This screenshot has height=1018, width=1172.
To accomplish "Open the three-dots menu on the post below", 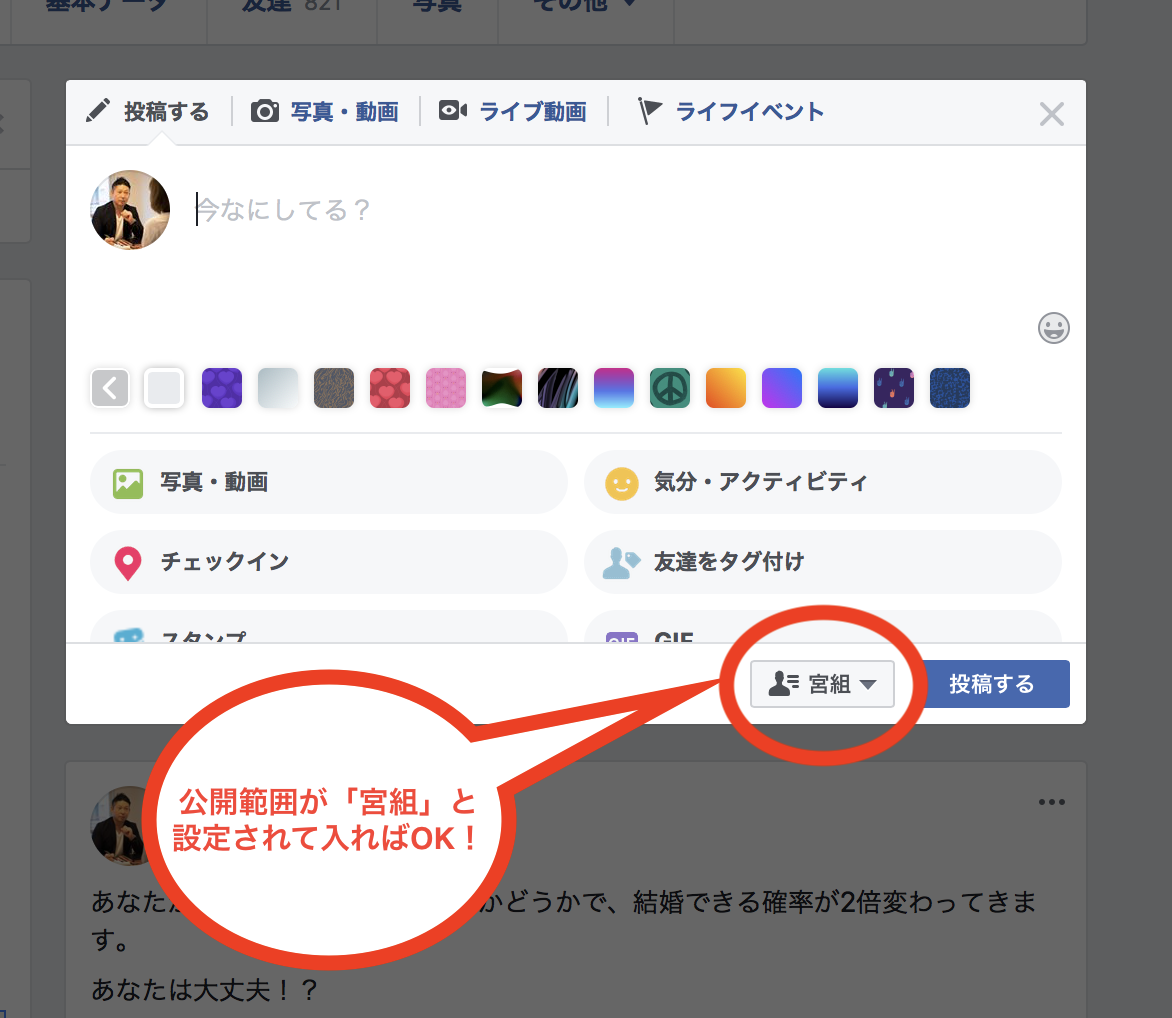I will click(1052, 802).
